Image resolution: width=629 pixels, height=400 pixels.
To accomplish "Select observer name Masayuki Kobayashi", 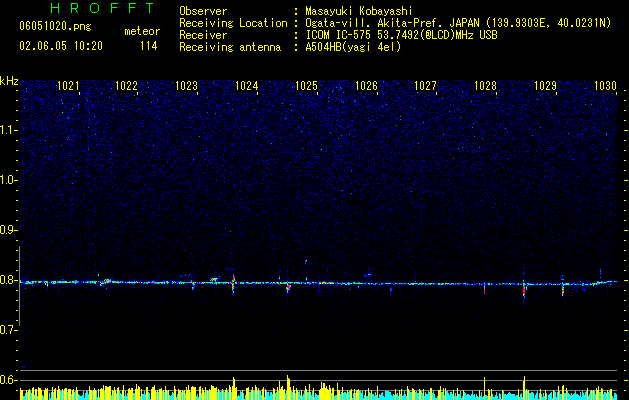I will [x=359, y=11].
